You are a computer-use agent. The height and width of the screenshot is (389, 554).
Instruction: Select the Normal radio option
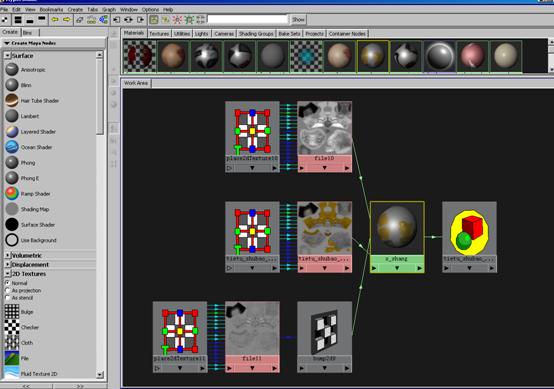click(7, 283)
